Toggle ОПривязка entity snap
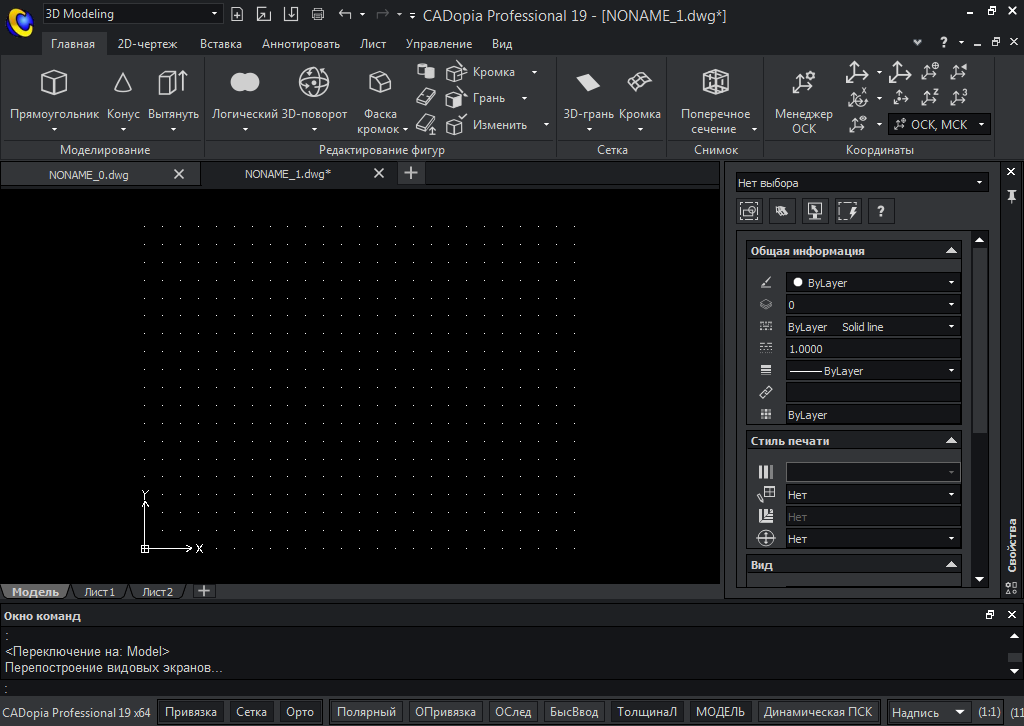The image size is (1024, 726). 445,712
